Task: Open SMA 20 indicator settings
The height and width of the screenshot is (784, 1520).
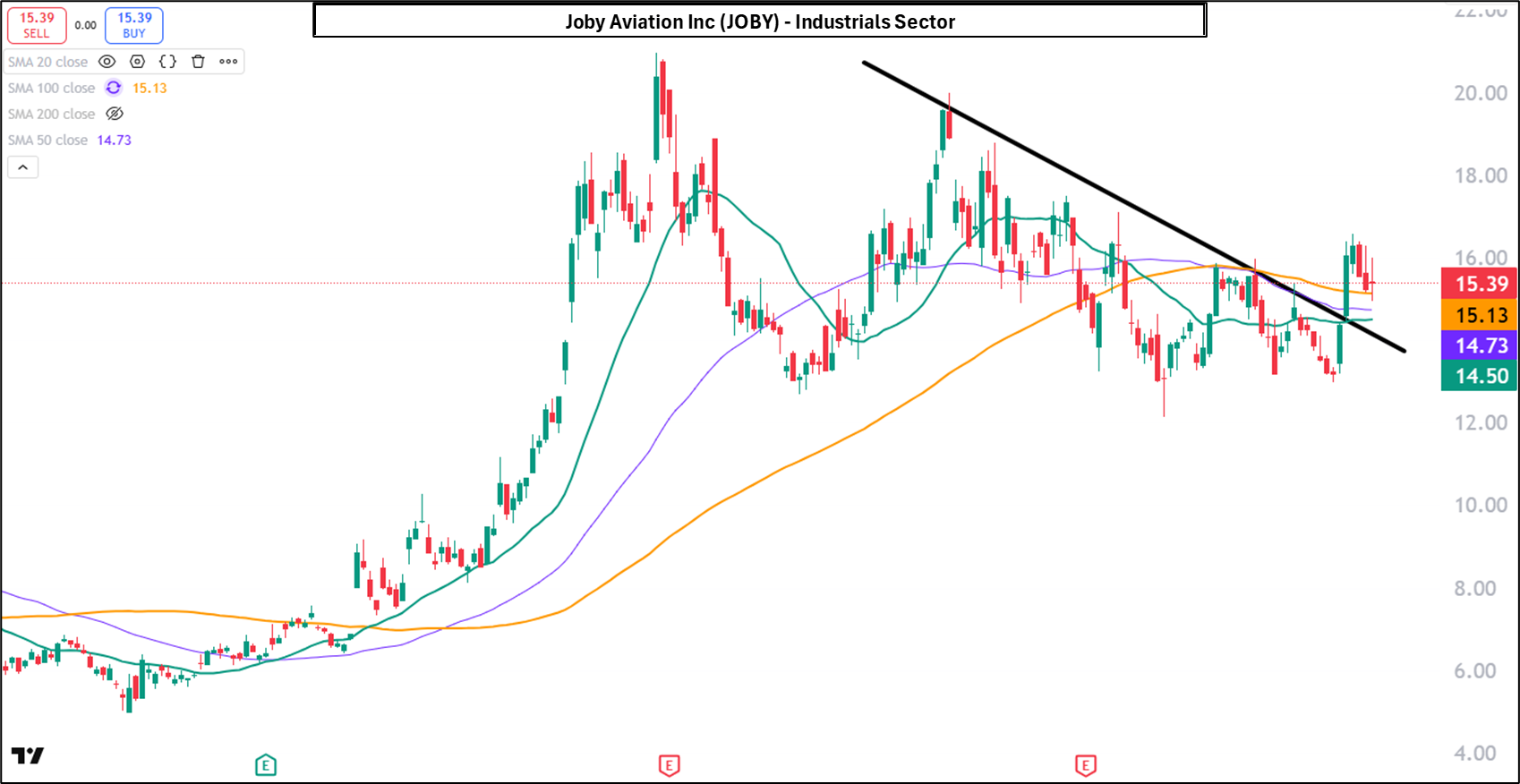Action: click(138, 62)
